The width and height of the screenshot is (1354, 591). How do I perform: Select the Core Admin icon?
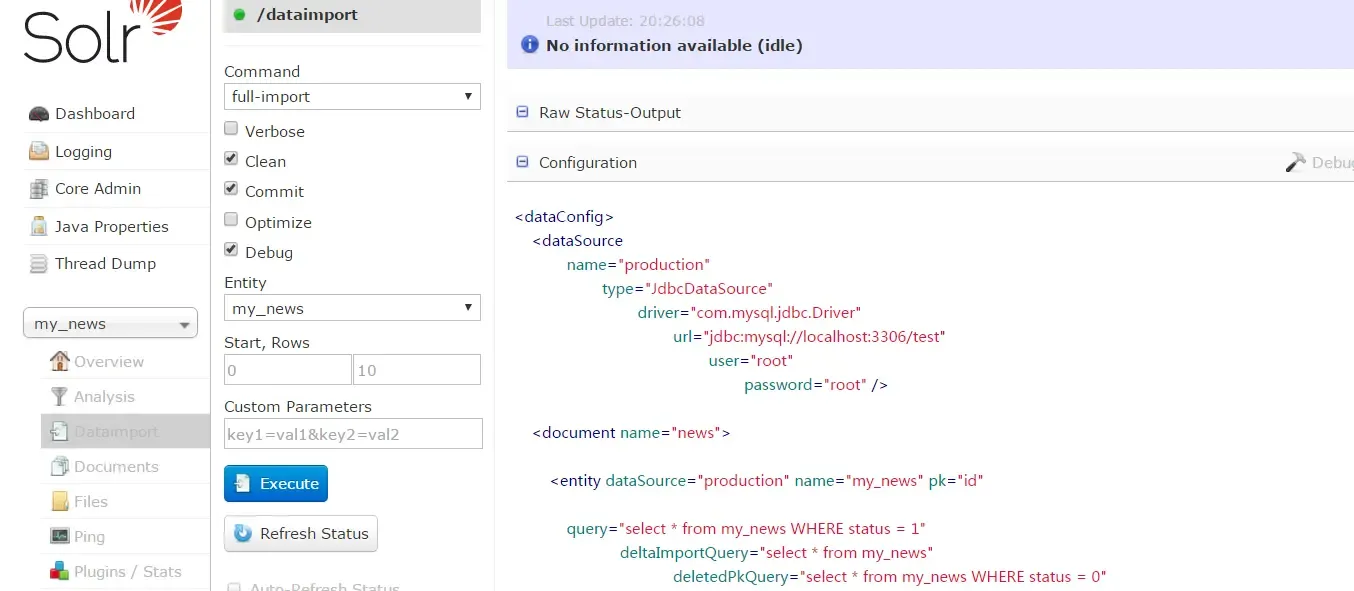(x=39, y=189)
